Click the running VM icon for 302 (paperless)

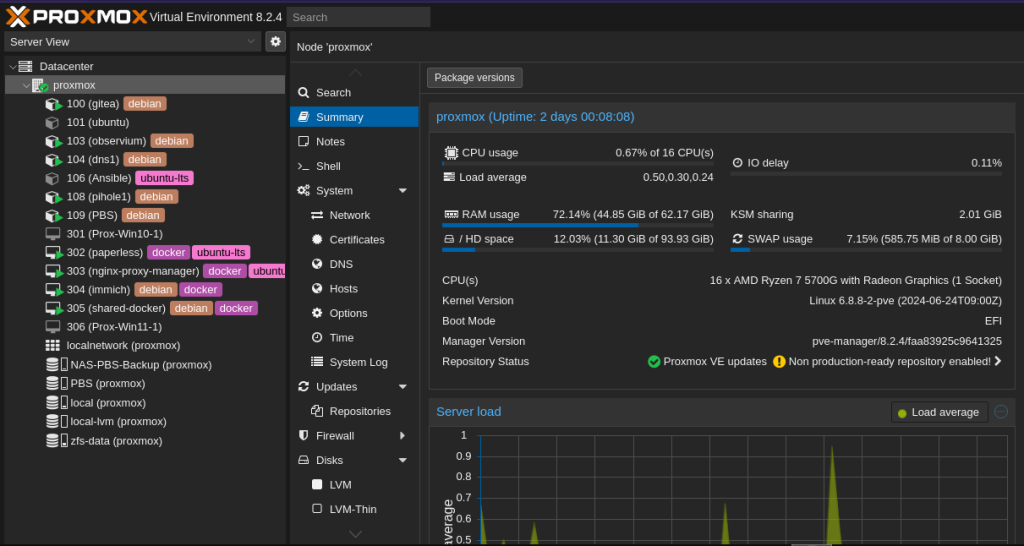coord(53,253)
